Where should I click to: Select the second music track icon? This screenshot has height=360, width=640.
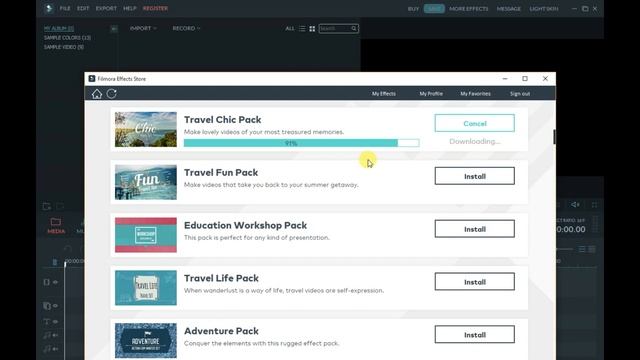tap(47, 349)
